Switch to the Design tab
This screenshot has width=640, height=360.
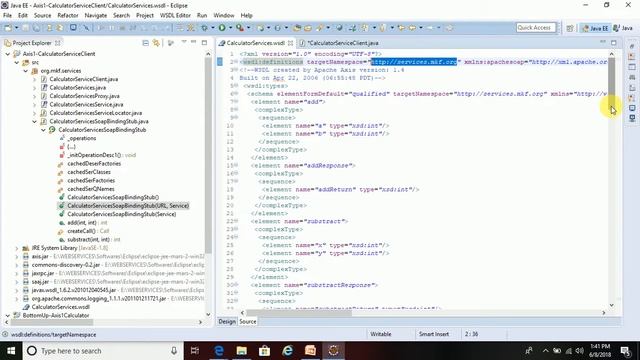[227, 322]
